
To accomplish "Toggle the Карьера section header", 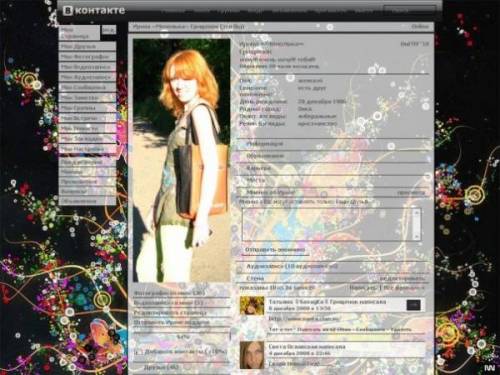I will pyautogui.click(x=333, y=168).
